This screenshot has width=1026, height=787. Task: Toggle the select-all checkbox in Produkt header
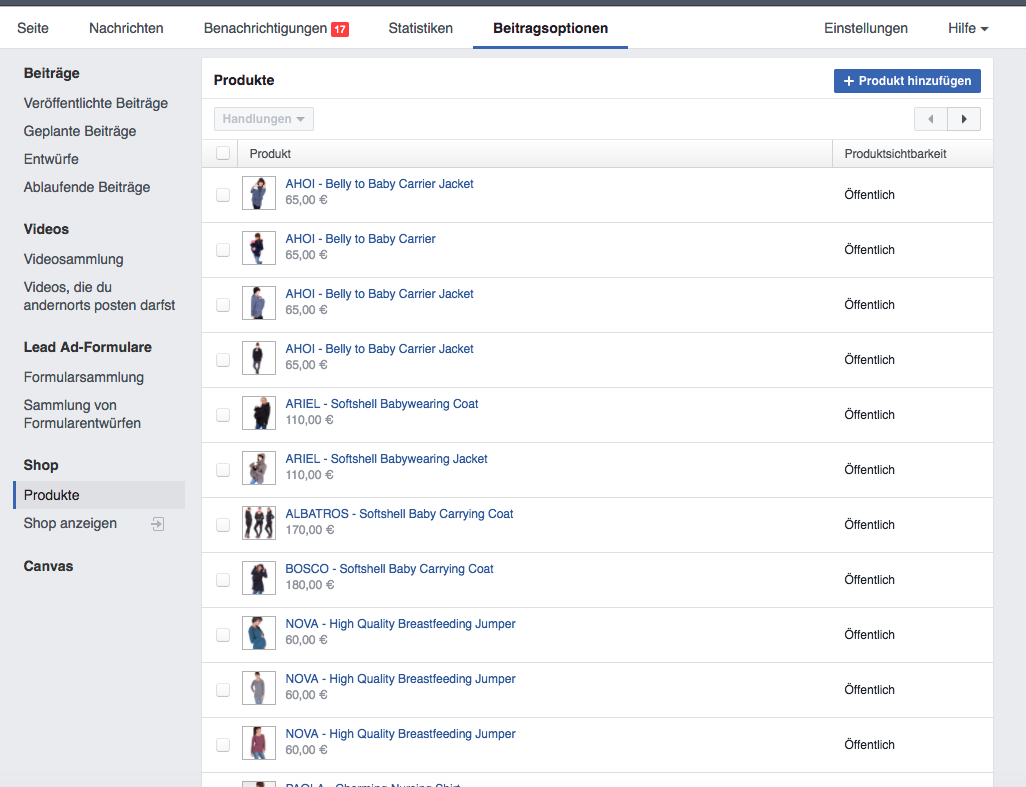coord(223,153)
